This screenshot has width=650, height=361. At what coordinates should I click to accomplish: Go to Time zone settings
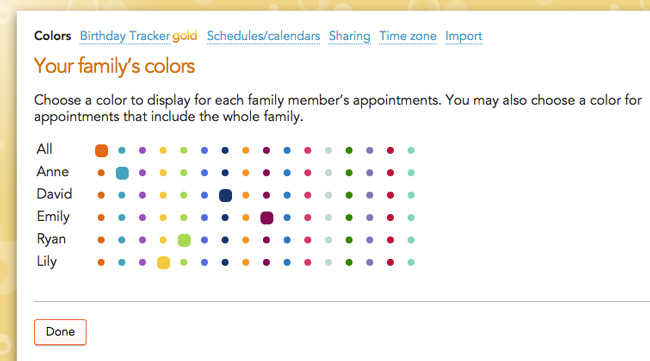pos(408,36)
